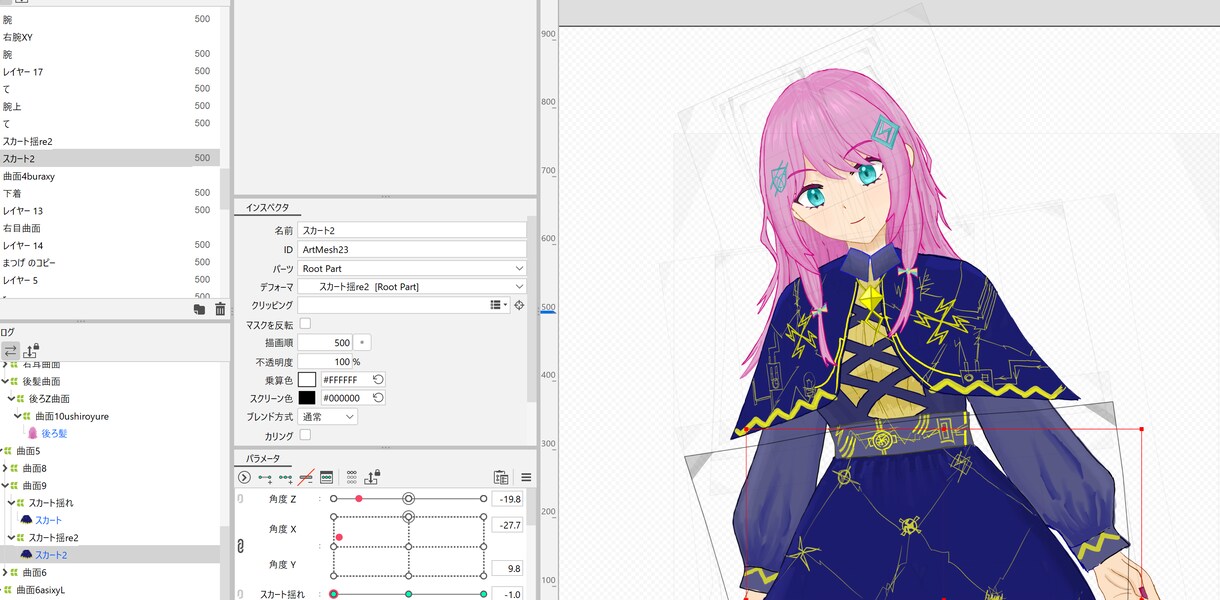Viewport: 1220px width, 600px height.
Task: Click the clipboard list icon in parameter panel
Action: (502, 477)
